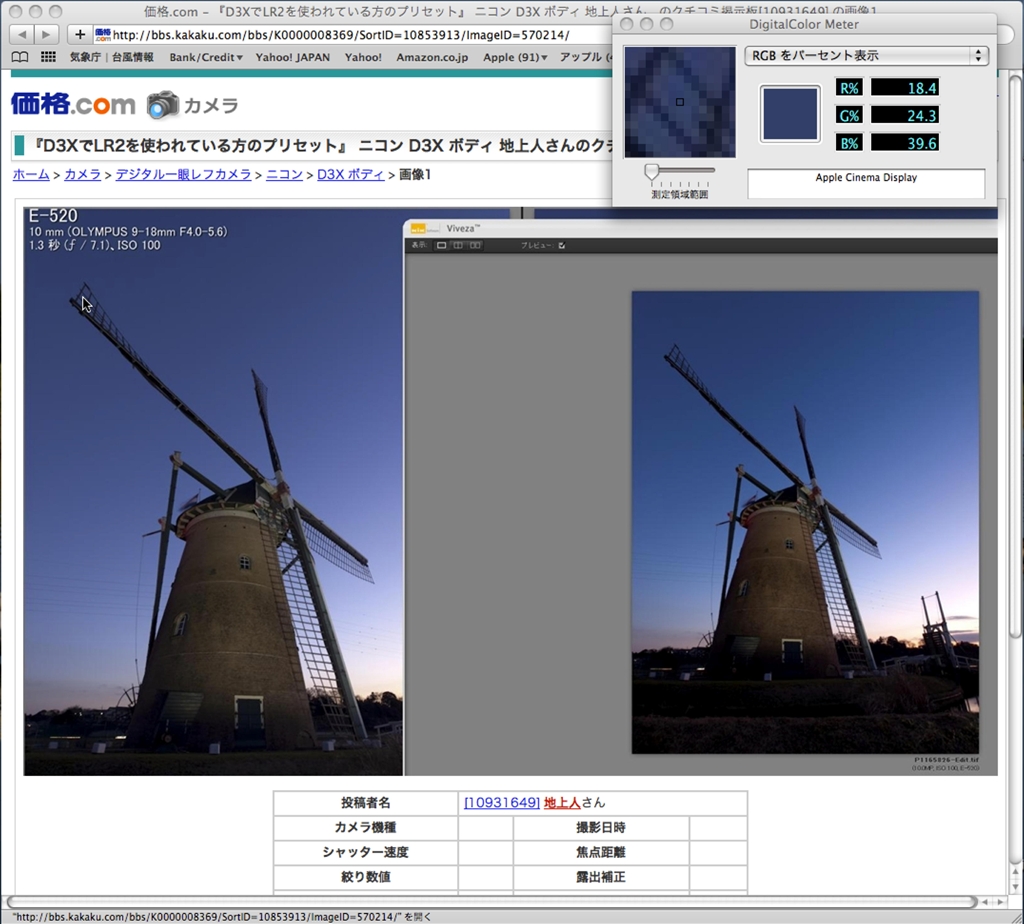Follow the デジタル一眼レフカメラ breadcrumb link
This screenshot has width=1024, height=924.
(184, 174)
